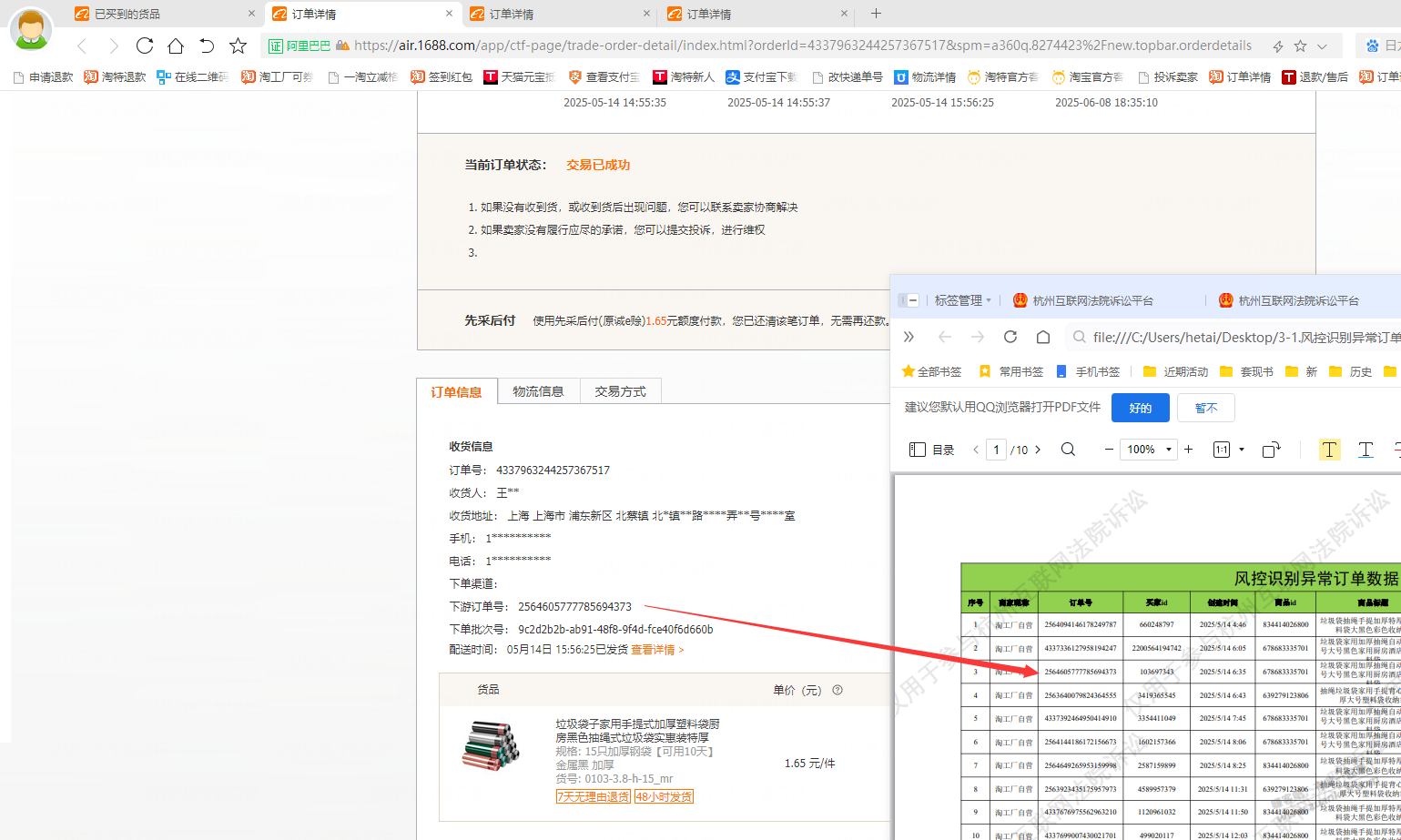This screenshot has height=840, width=1401.
Task: Select the text underline annotation tool
Action: click(x=1365, y=450)
